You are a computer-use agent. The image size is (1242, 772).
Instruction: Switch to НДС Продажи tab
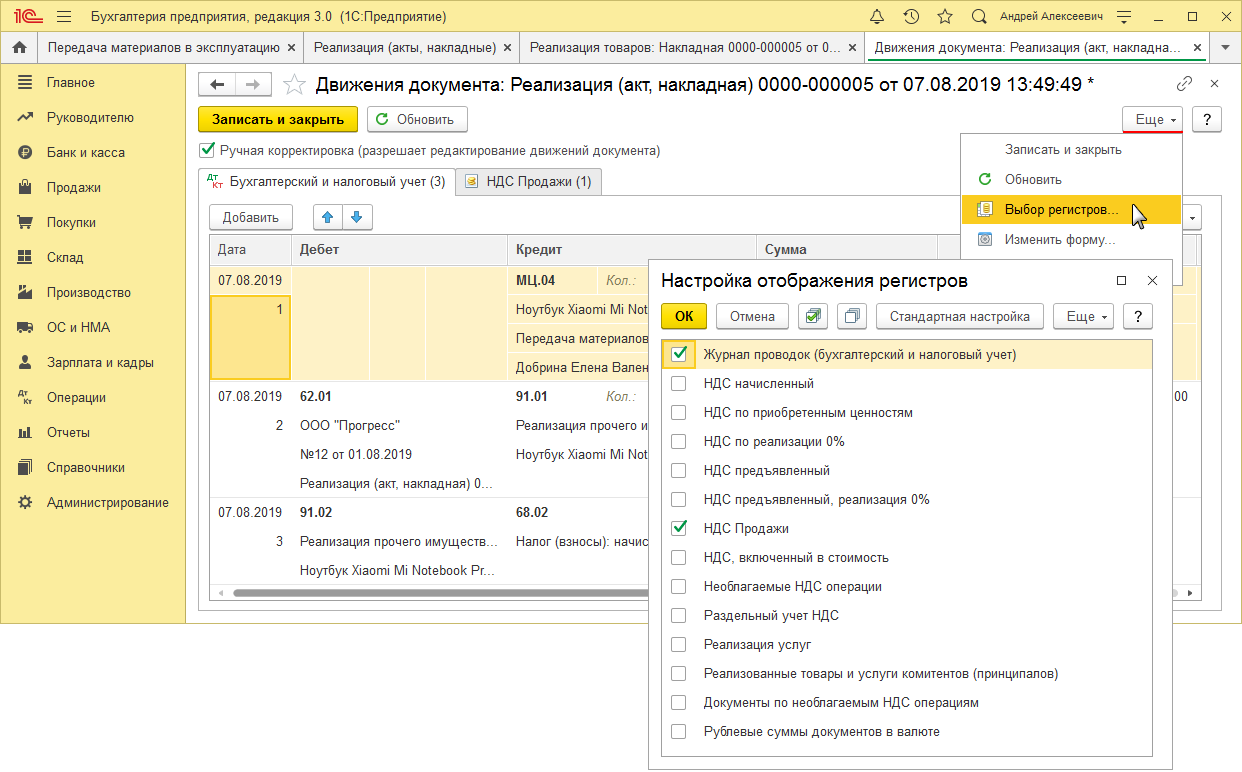point(529,182)
